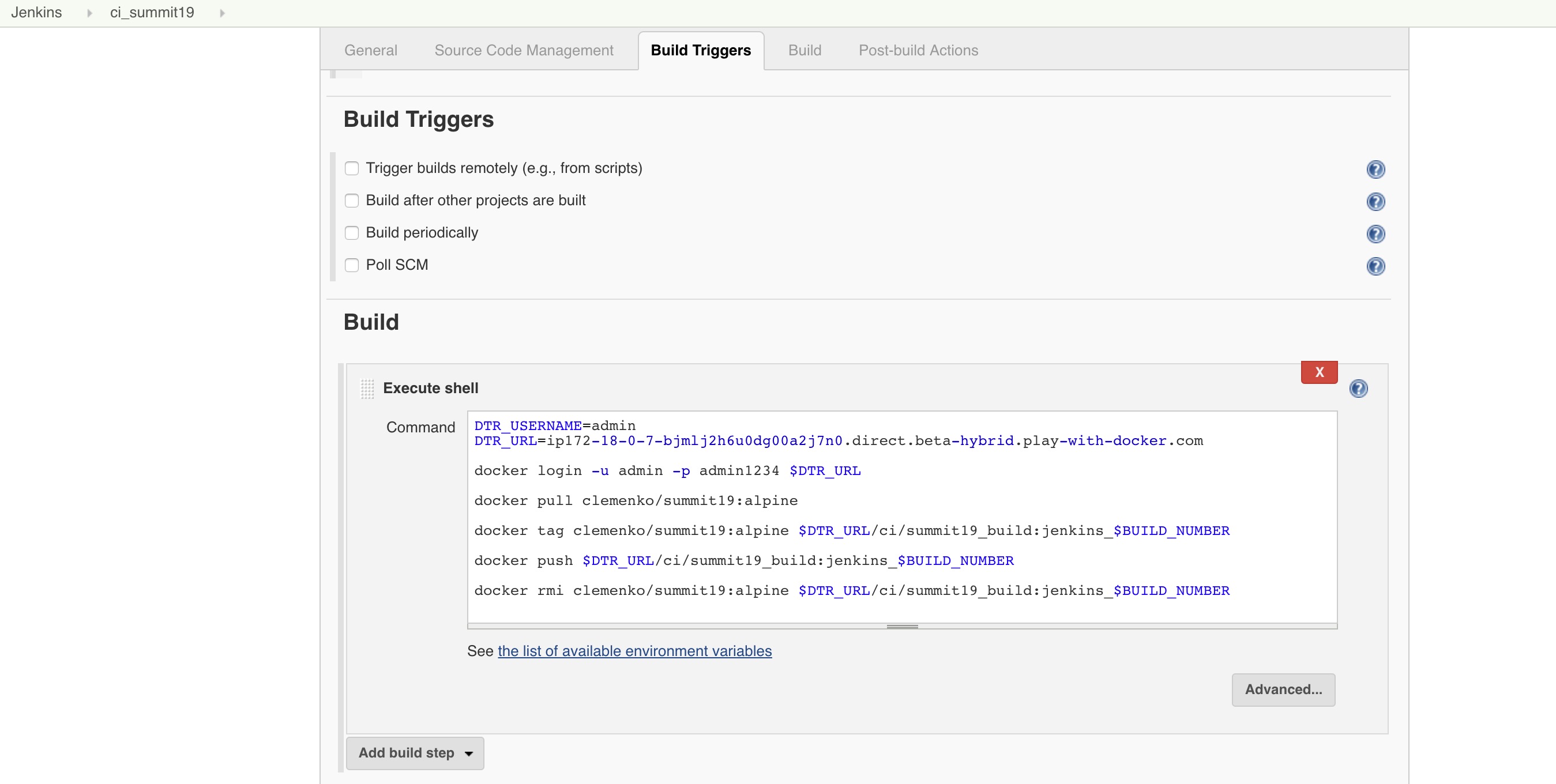Delete the Execute shell build step
The height and width of the screenshot is (784, 1556).
[x=1318, y=372]
